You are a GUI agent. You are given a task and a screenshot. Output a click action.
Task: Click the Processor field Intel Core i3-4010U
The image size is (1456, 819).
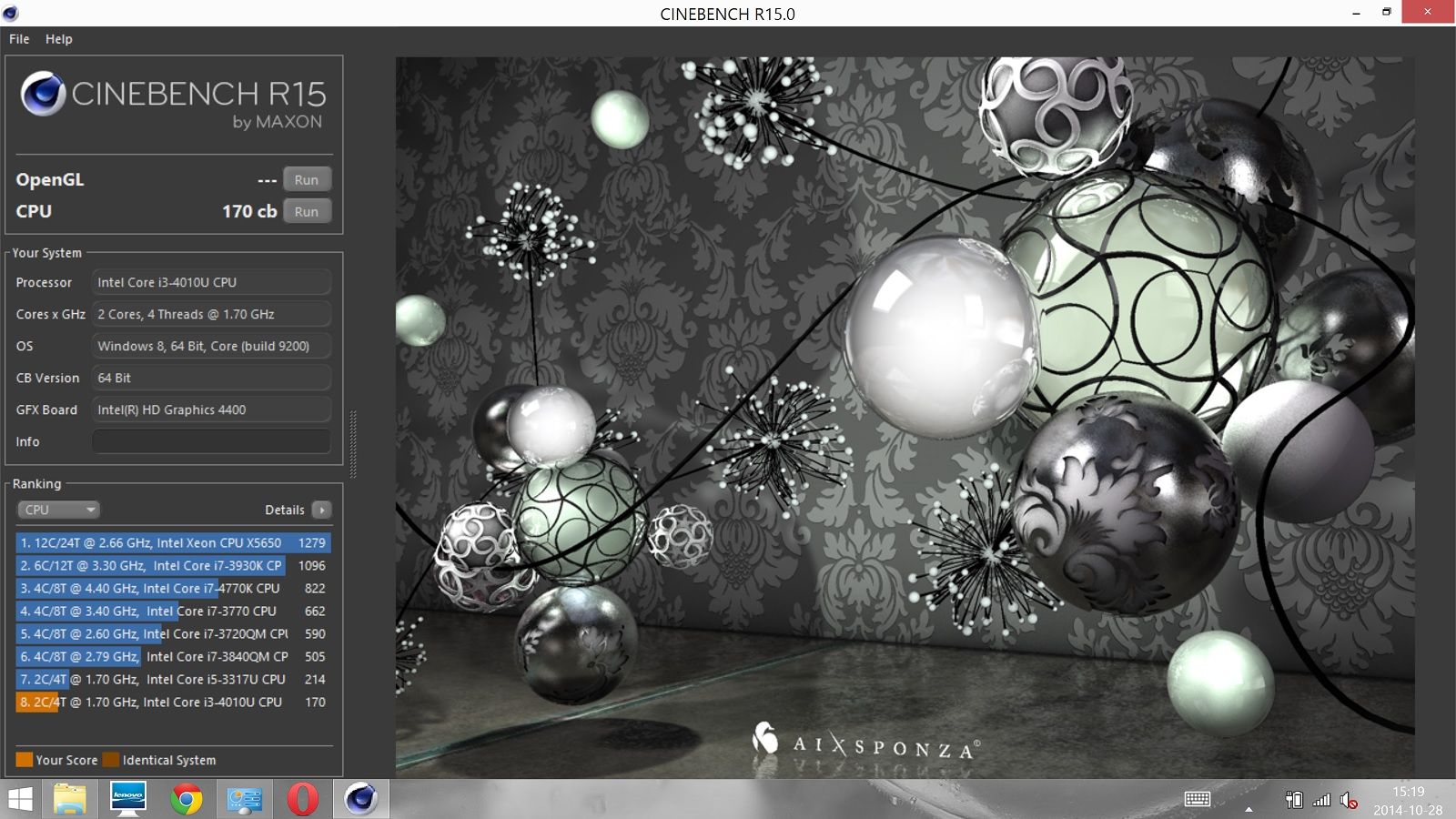tap(211, 282)
